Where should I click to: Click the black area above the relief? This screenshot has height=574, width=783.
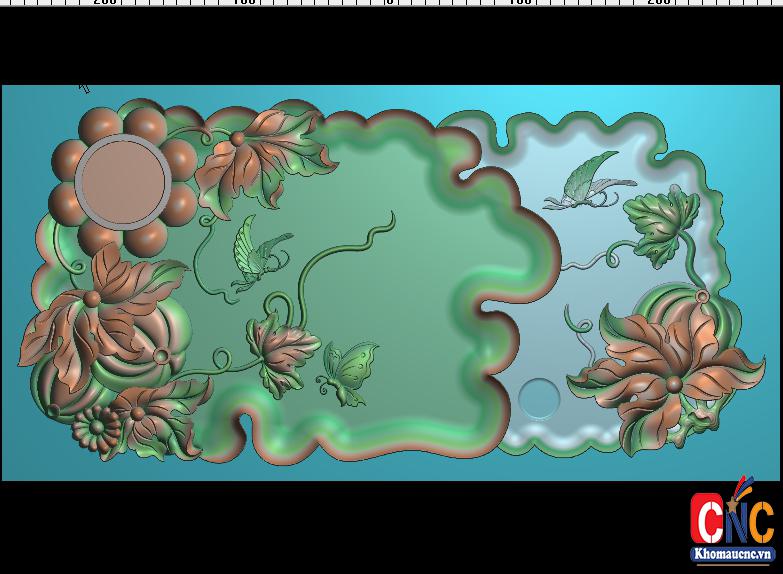coord(390,45)
